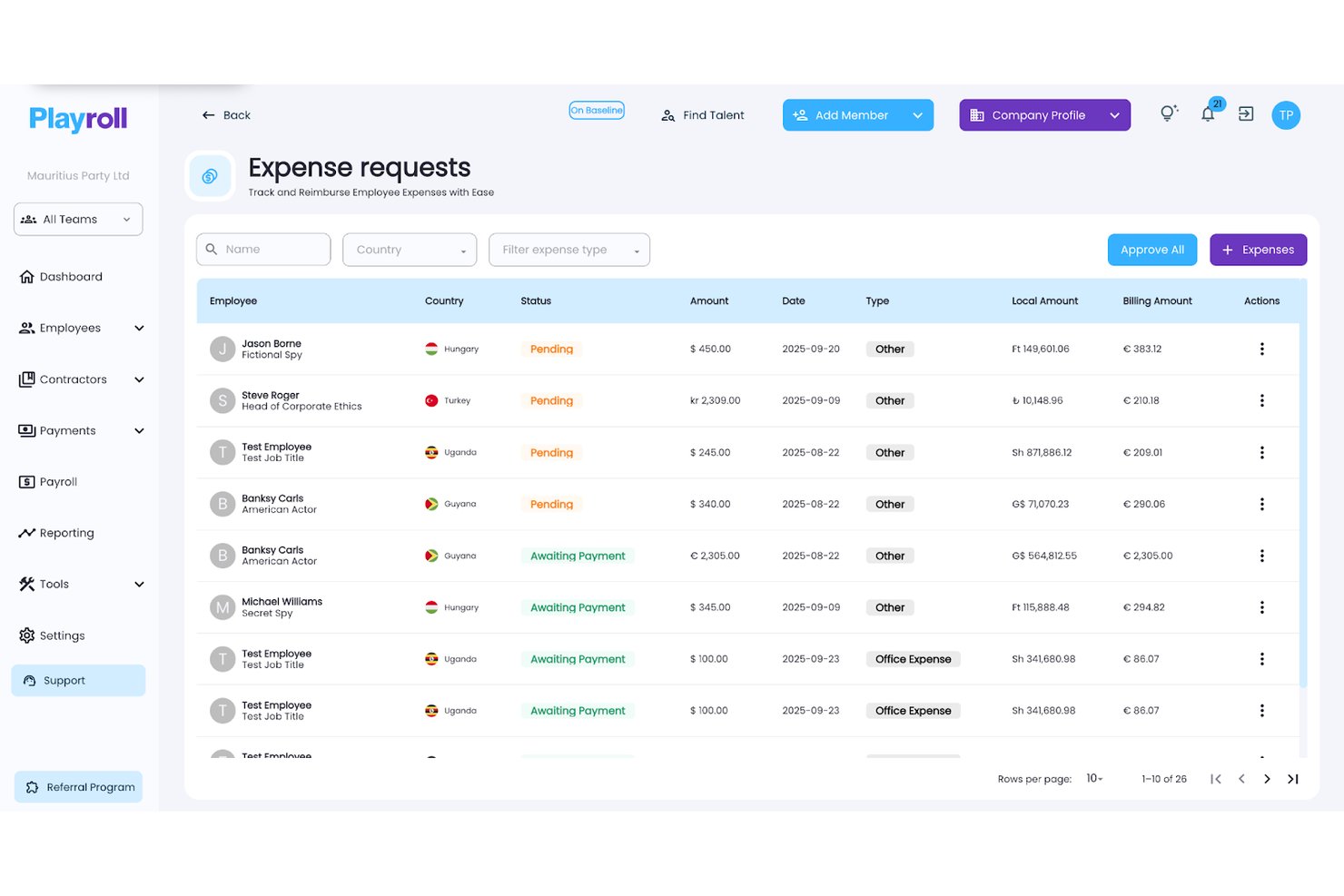Viewport: 1344px width, 896px height.
Task: Click the Approve All button
Action: (x=1151, y=250)
